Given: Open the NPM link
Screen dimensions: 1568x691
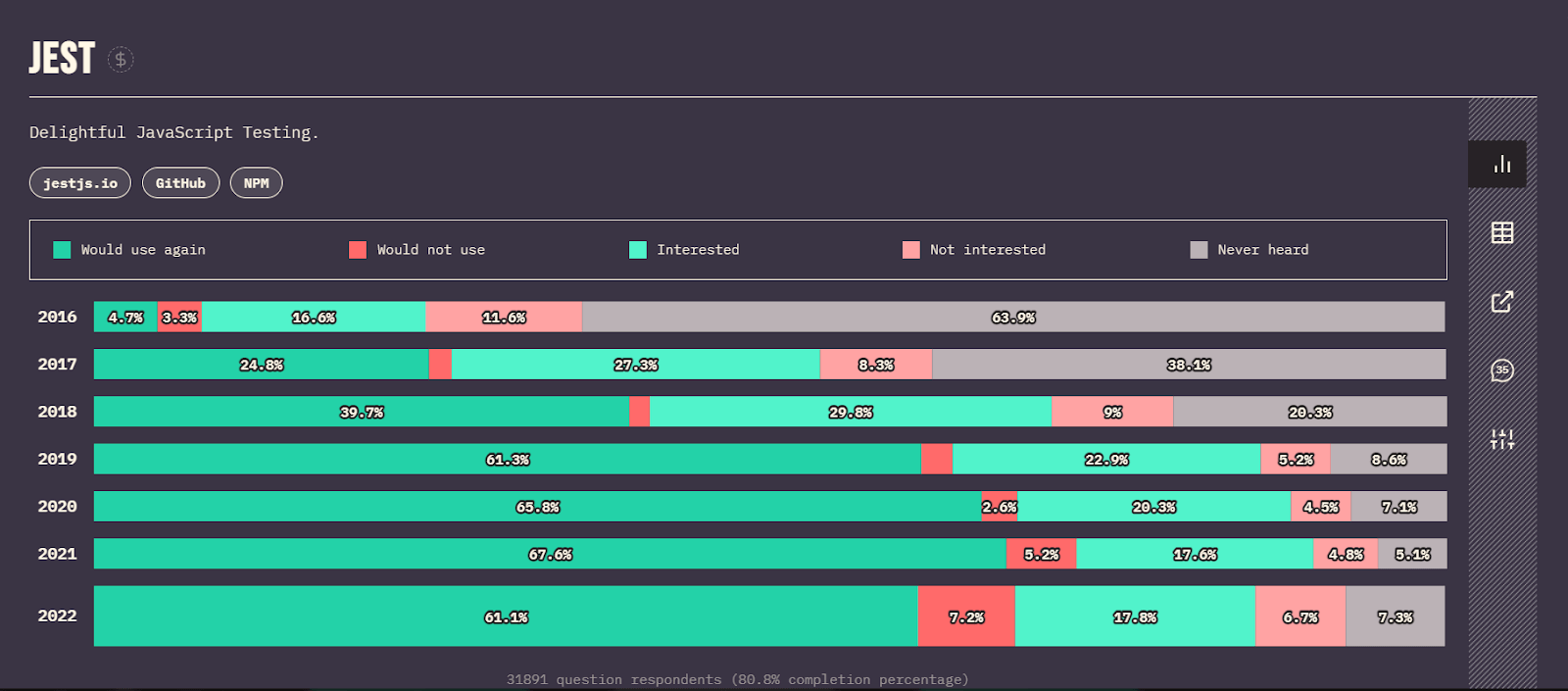Looking at the screenshot, I should click(256, 183).
